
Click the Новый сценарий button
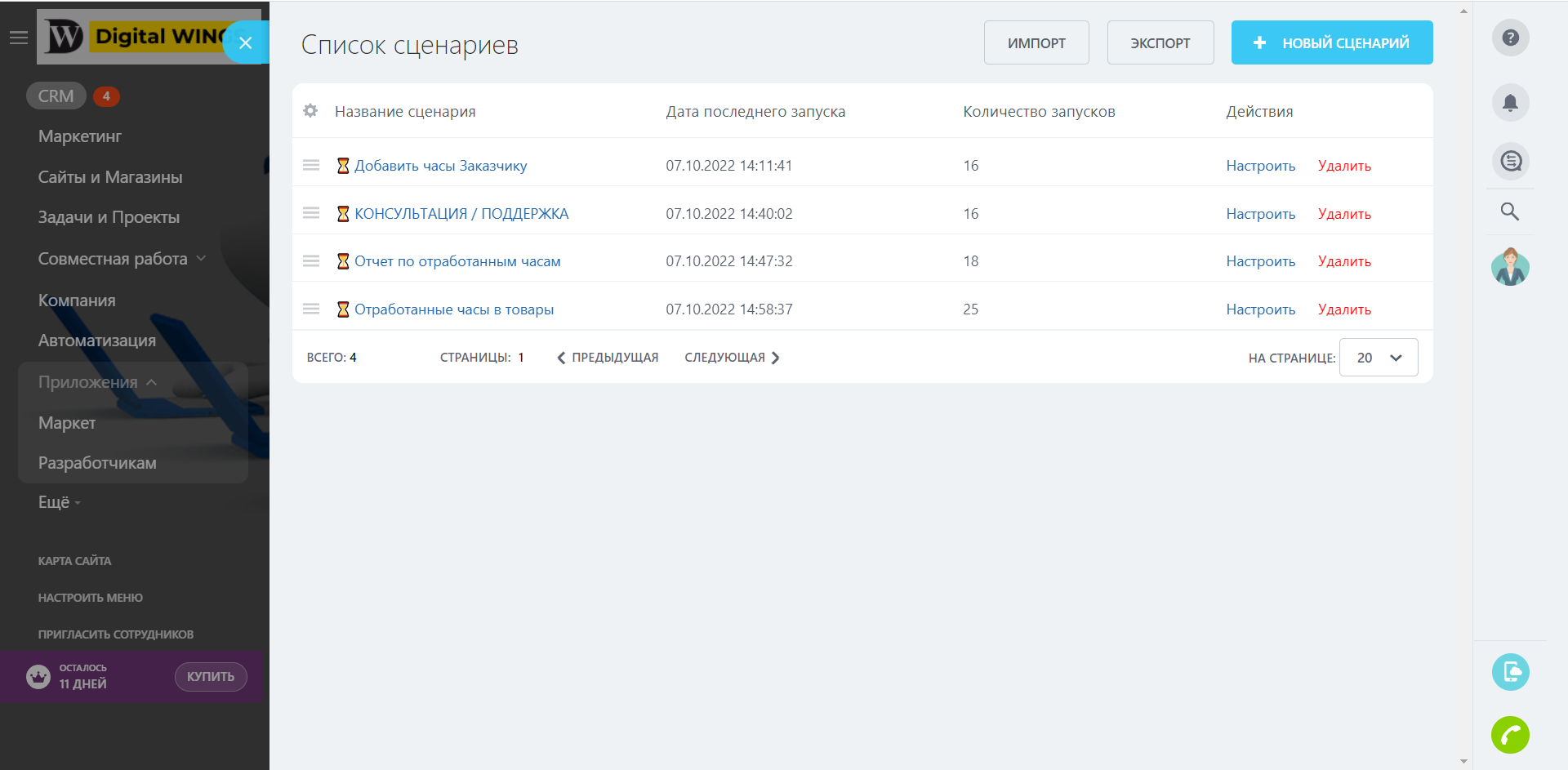coord(1331,42)
